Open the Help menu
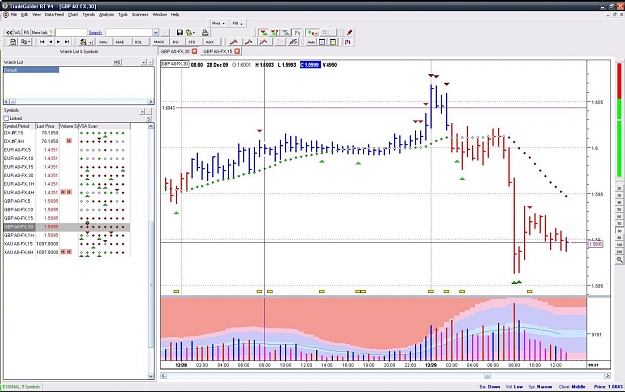The image size is (625, 392). click(x=175, y=14)
